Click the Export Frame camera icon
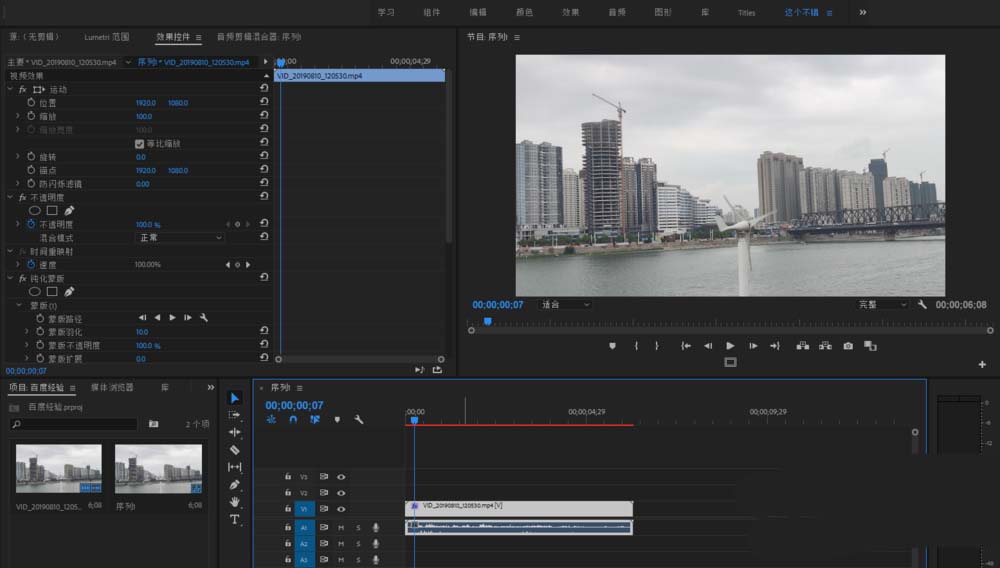The width and height of the screenshot is (1000, 568). (848, 346)
